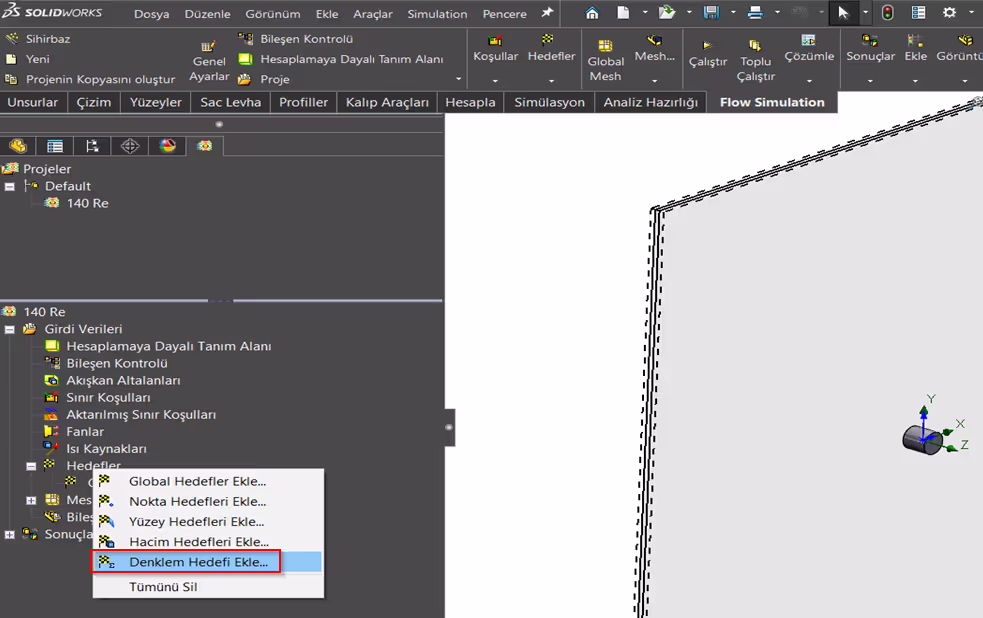983x618 pixels.
Task: Click the Mesh... tool
Action: pos(654,49)
